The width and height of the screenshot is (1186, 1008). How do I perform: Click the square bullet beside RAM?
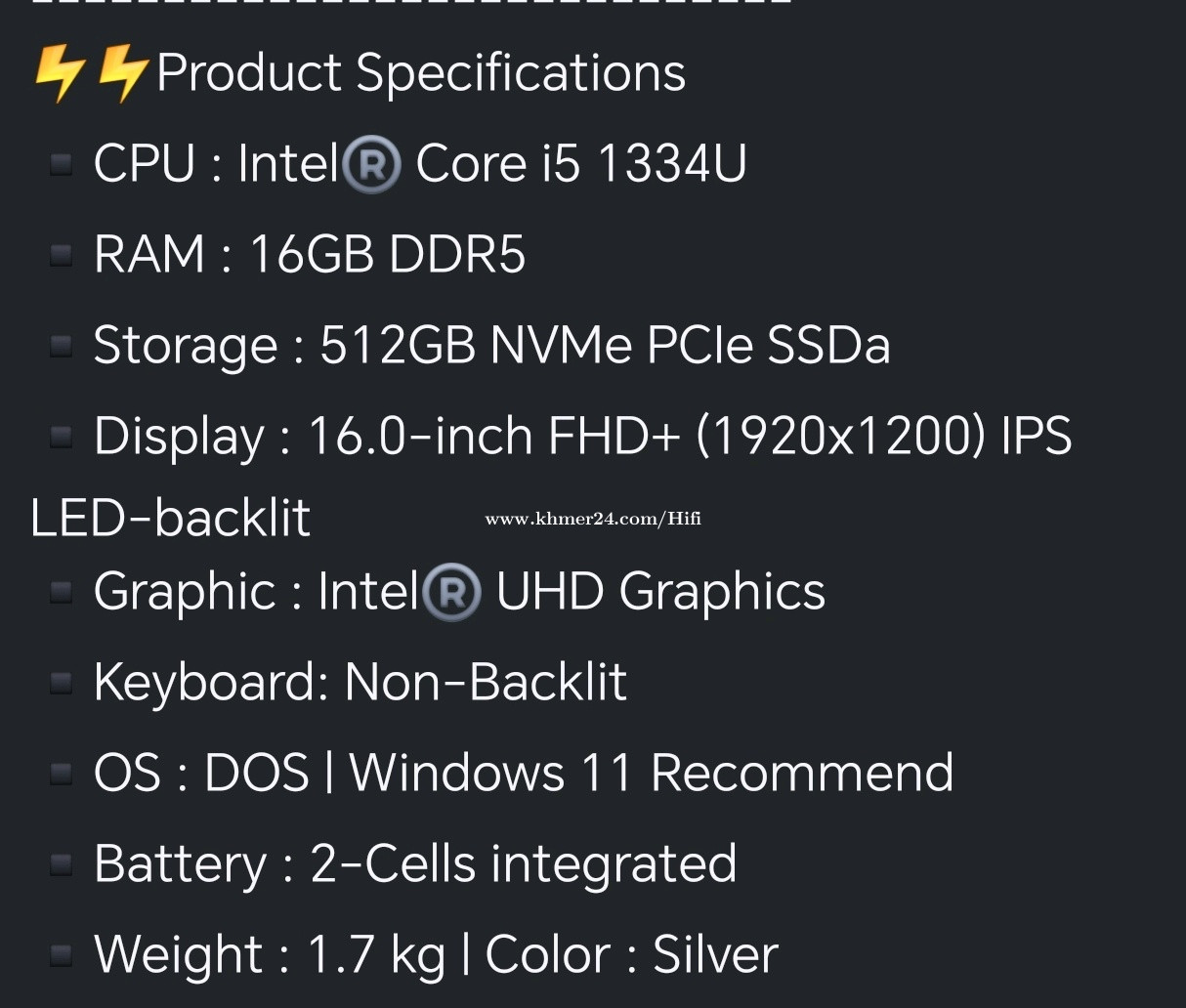(62, 255)
